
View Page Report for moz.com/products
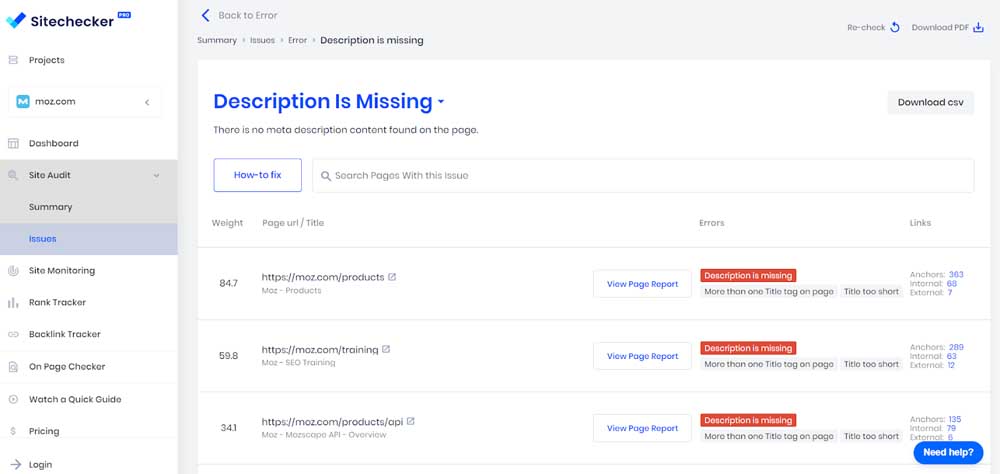642,284
